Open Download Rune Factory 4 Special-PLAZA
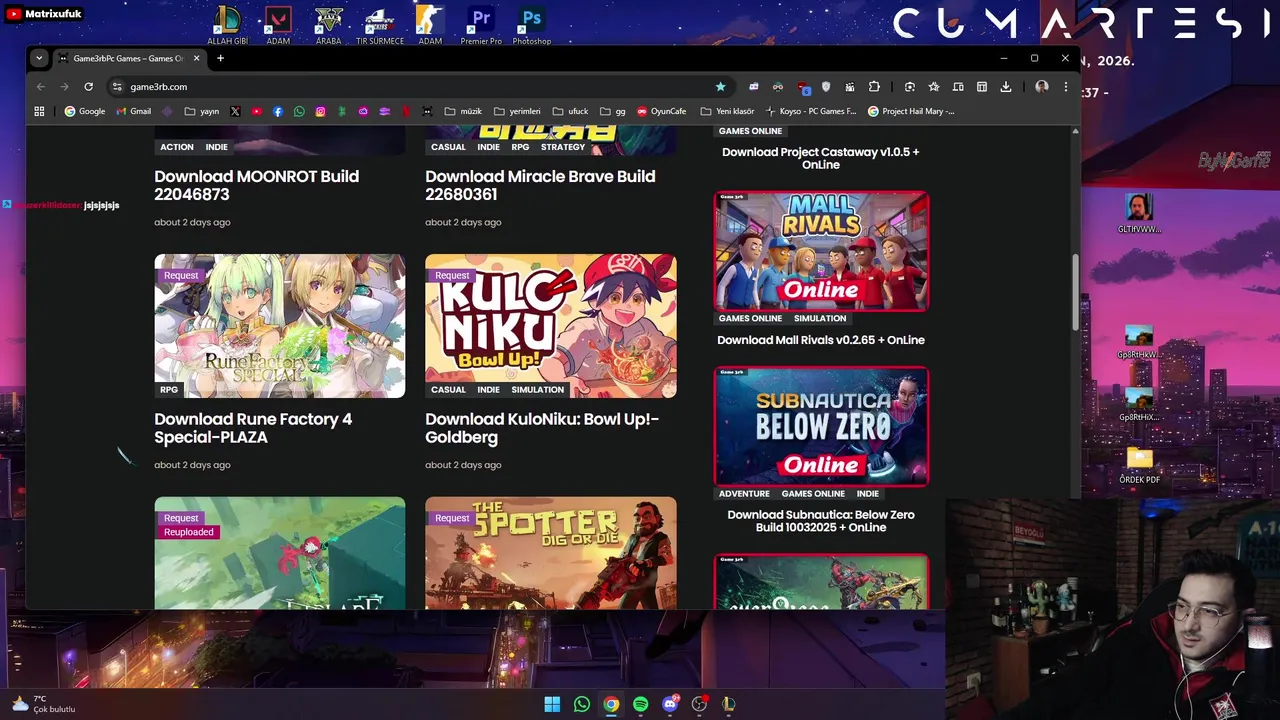The height and width of the screenshot is (720, 1280). pyautogui.click(x=253, y=428)
